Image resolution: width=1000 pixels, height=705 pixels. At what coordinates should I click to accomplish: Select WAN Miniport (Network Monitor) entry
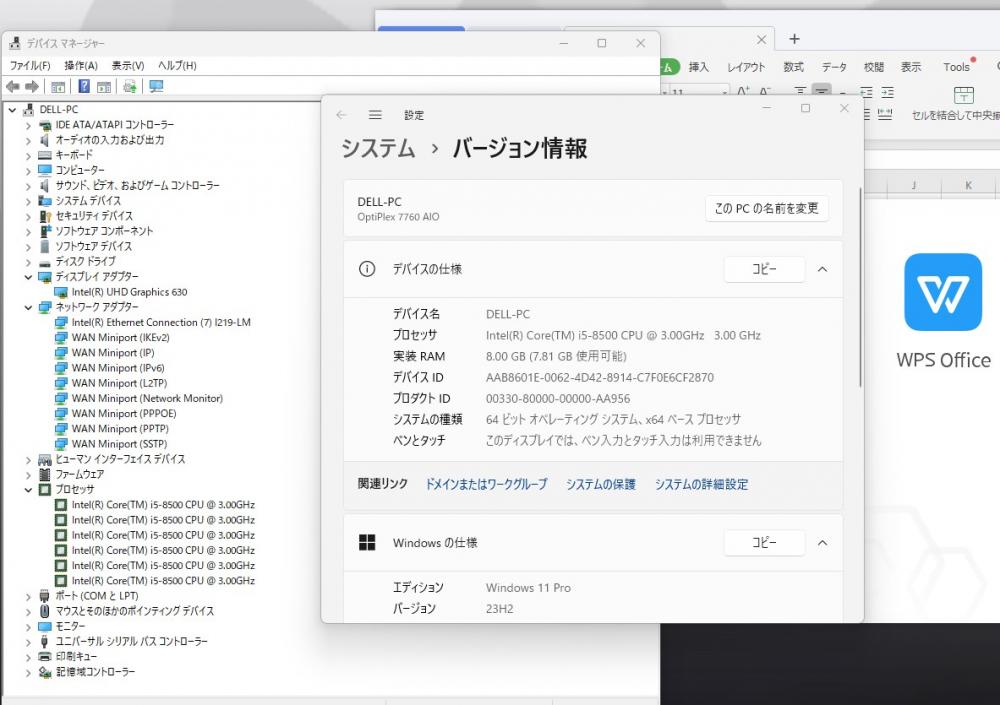147,399
